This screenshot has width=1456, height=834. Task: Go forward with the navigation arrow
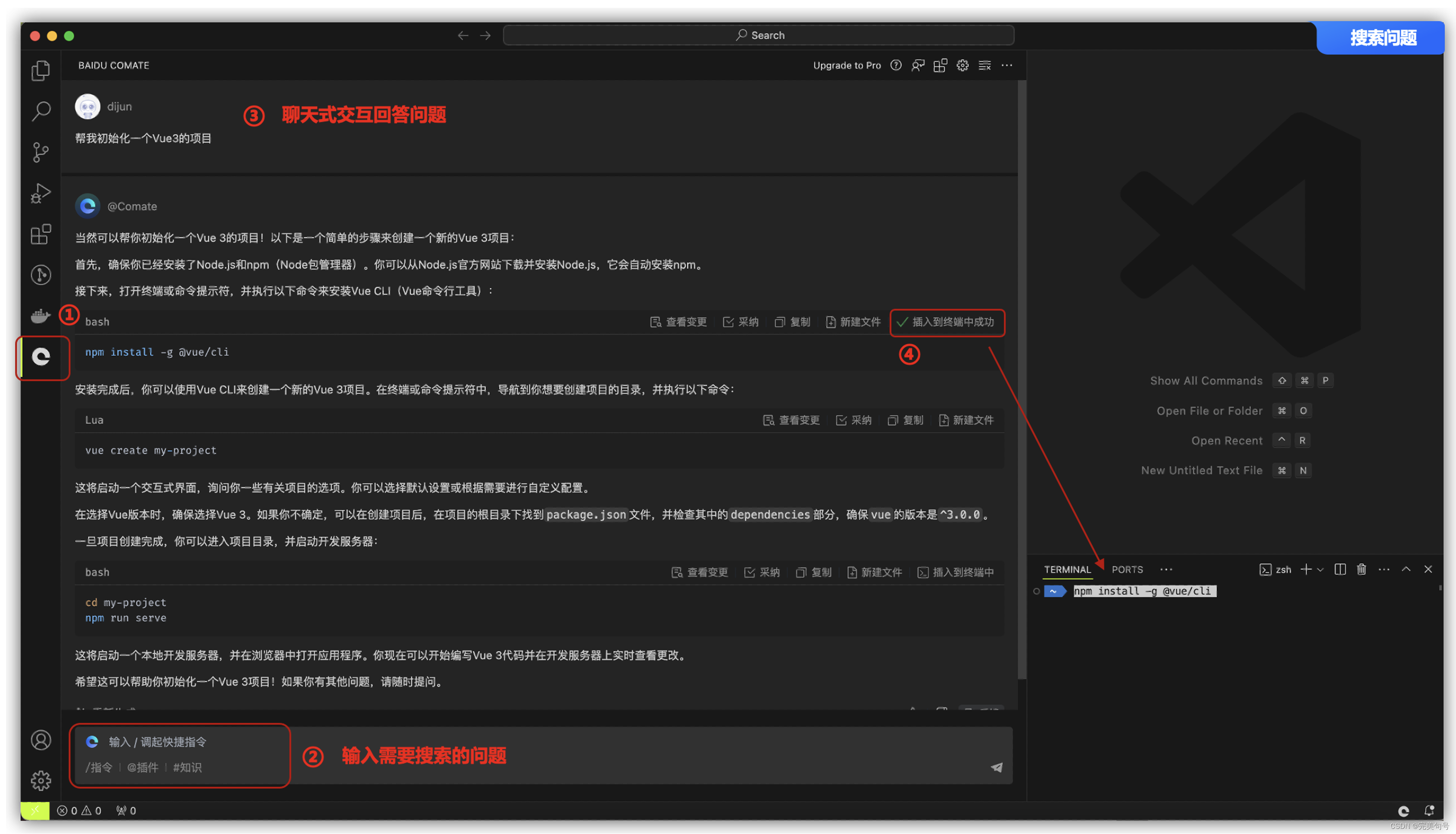(485, 35)
